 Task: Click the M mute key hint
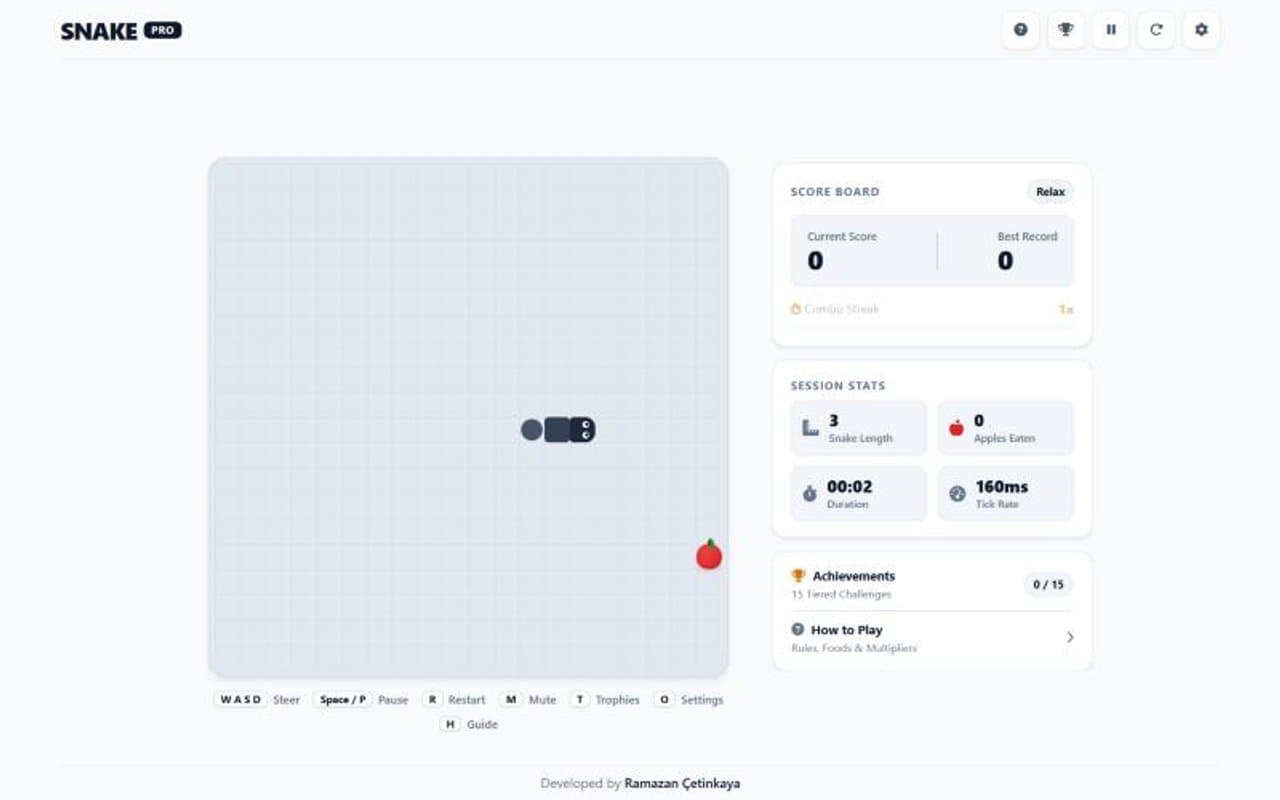(511, 700)
